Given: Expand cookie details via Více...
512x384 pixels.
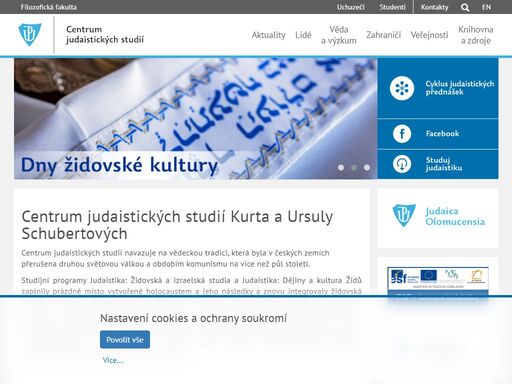Looking at the screenshot, I should click(x=113, y=360).
